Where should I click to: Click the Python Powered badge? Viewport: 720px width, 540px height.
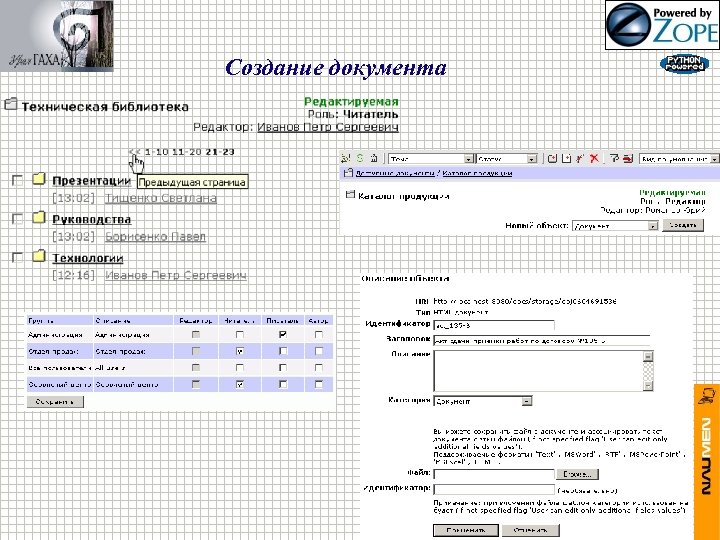pyautogui.click(x=684, y=64)
